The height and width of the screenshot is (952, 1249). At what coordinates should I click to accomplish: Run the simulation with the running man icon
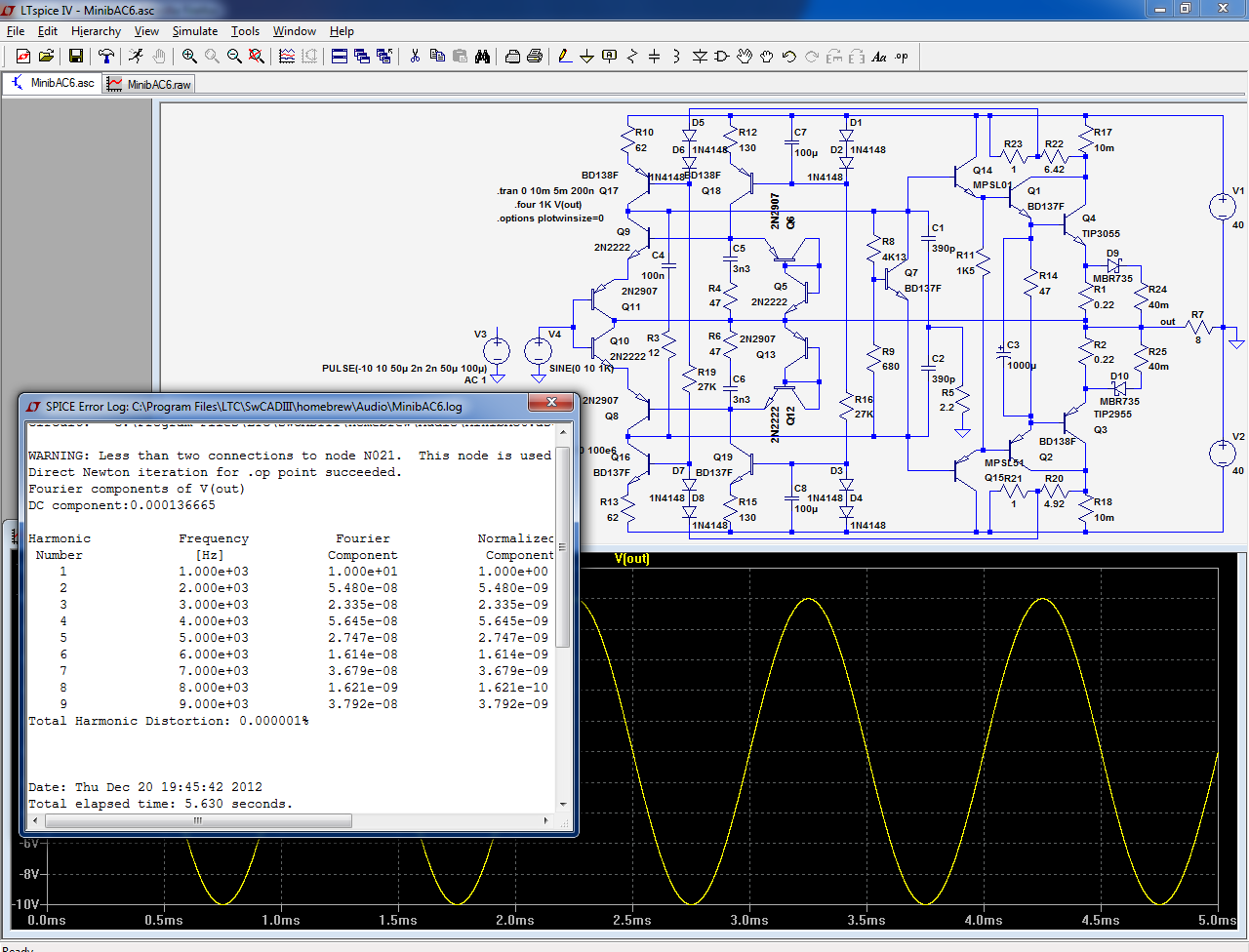137,57
